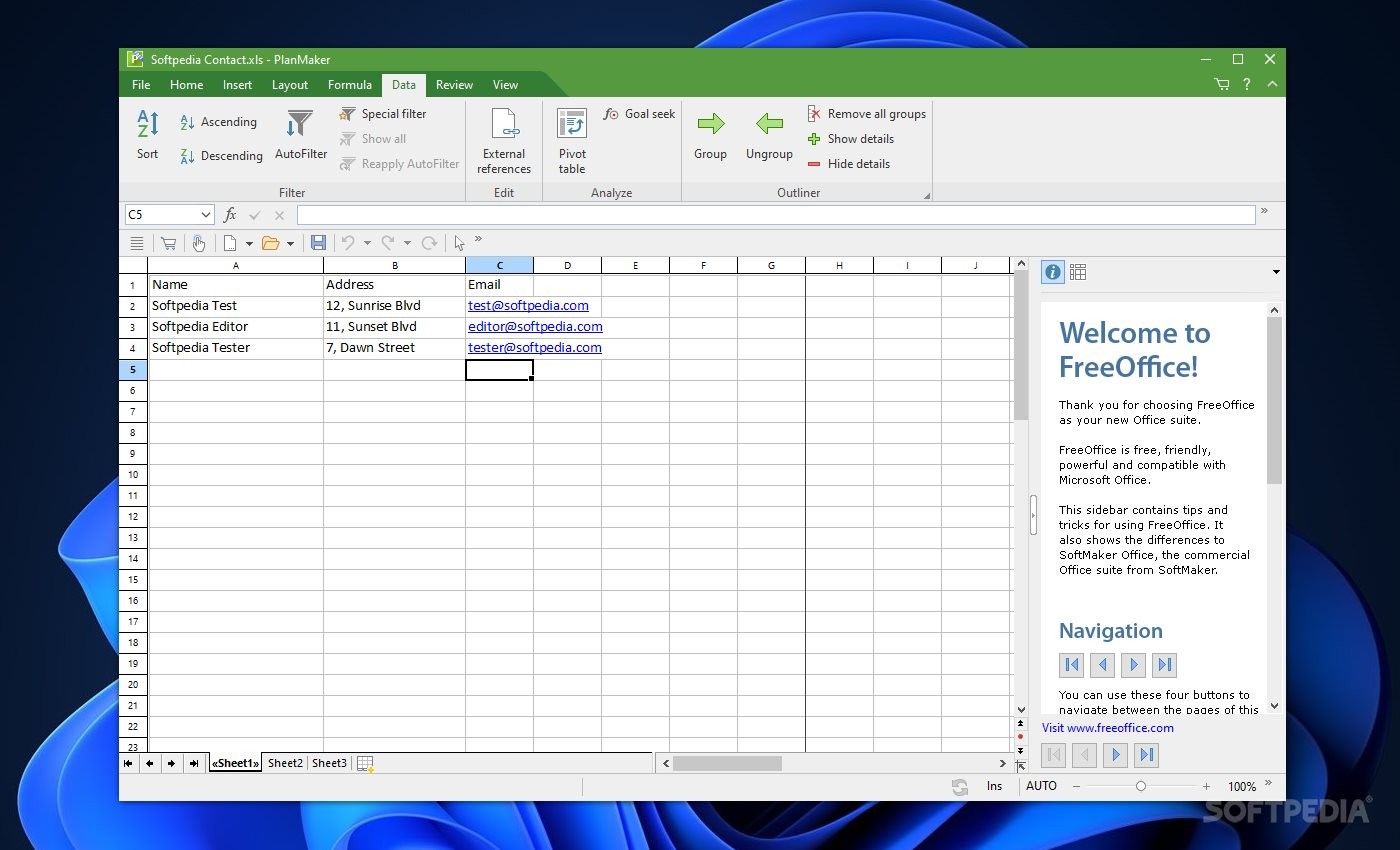This screenshot has width=1400, height=850.
Task: Expand the open folder dropdown arrow
Action: pyautogui.click(x=291, y=243)
